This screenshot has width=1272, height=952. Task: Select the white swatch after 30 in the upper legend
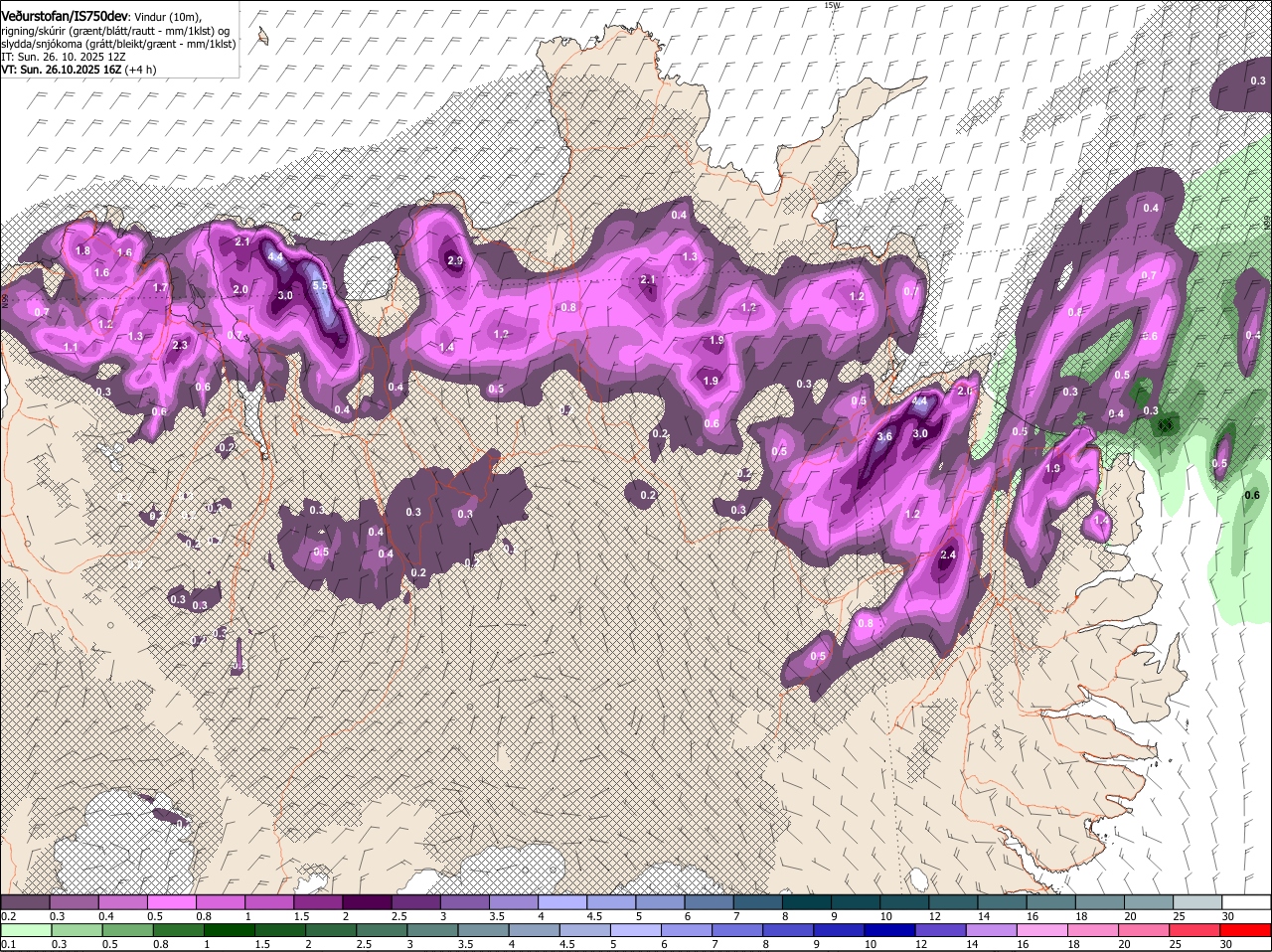pos(1247,902)
